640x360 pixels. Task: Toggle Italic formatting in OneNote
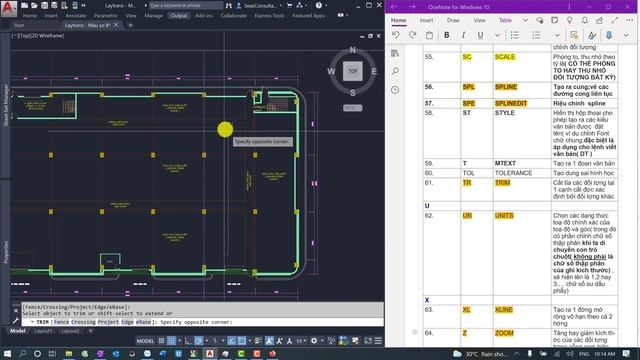tap(463, 35)
